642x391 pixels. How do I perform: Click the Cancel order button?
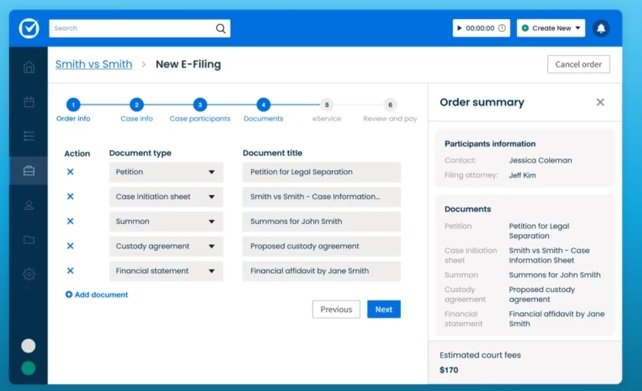579,64
